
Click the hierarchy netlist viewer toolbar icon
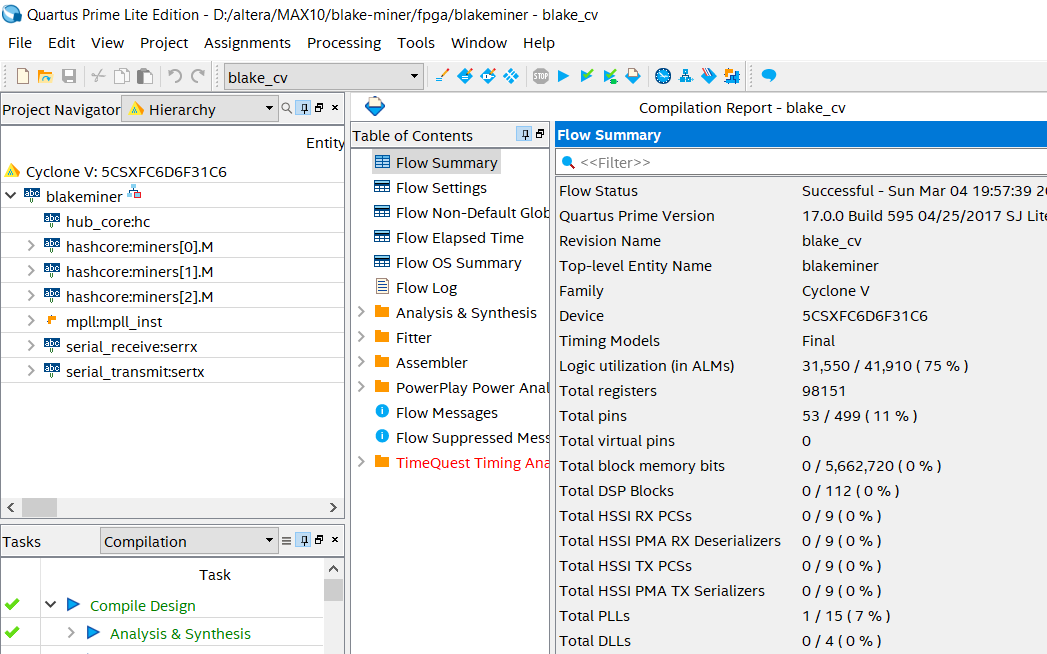(x=686, y=76)
